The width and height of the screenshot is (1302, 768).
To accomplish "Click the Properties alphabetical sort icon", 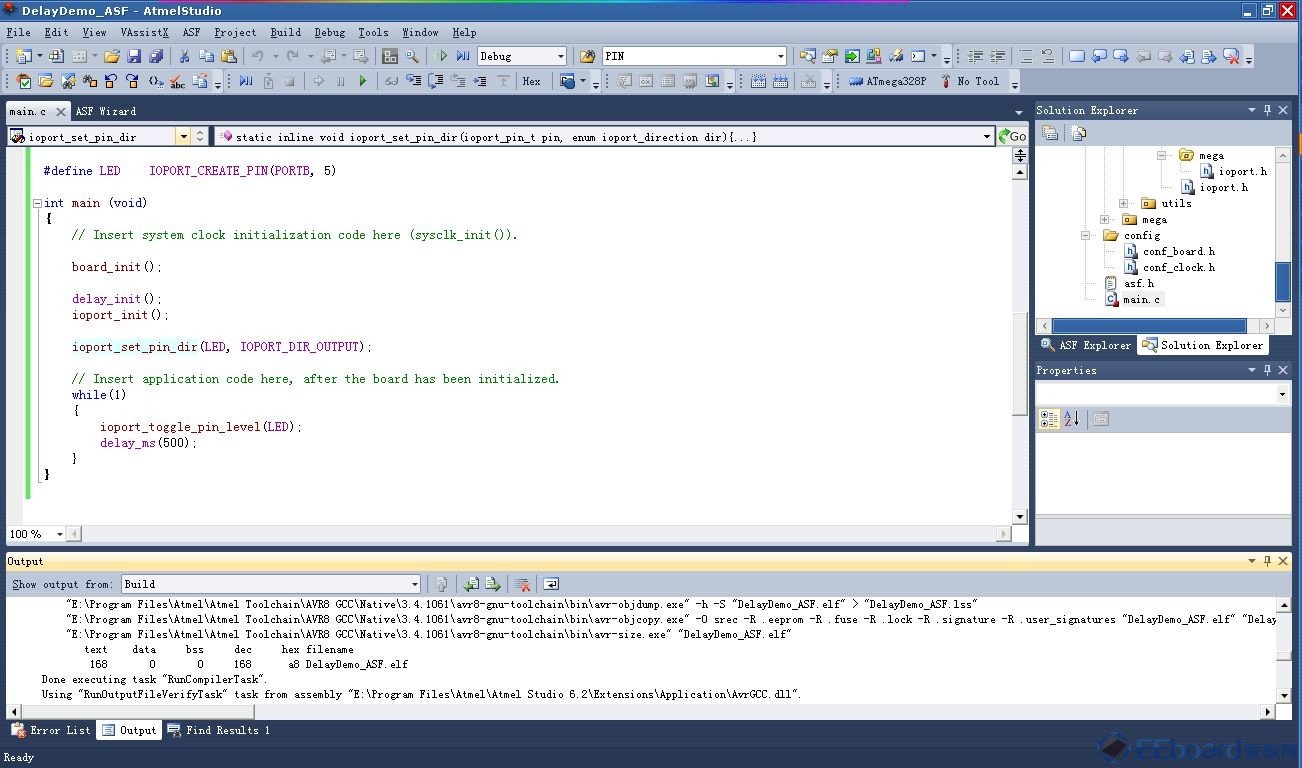I will pyautogui.click(x=1071, y=419).
